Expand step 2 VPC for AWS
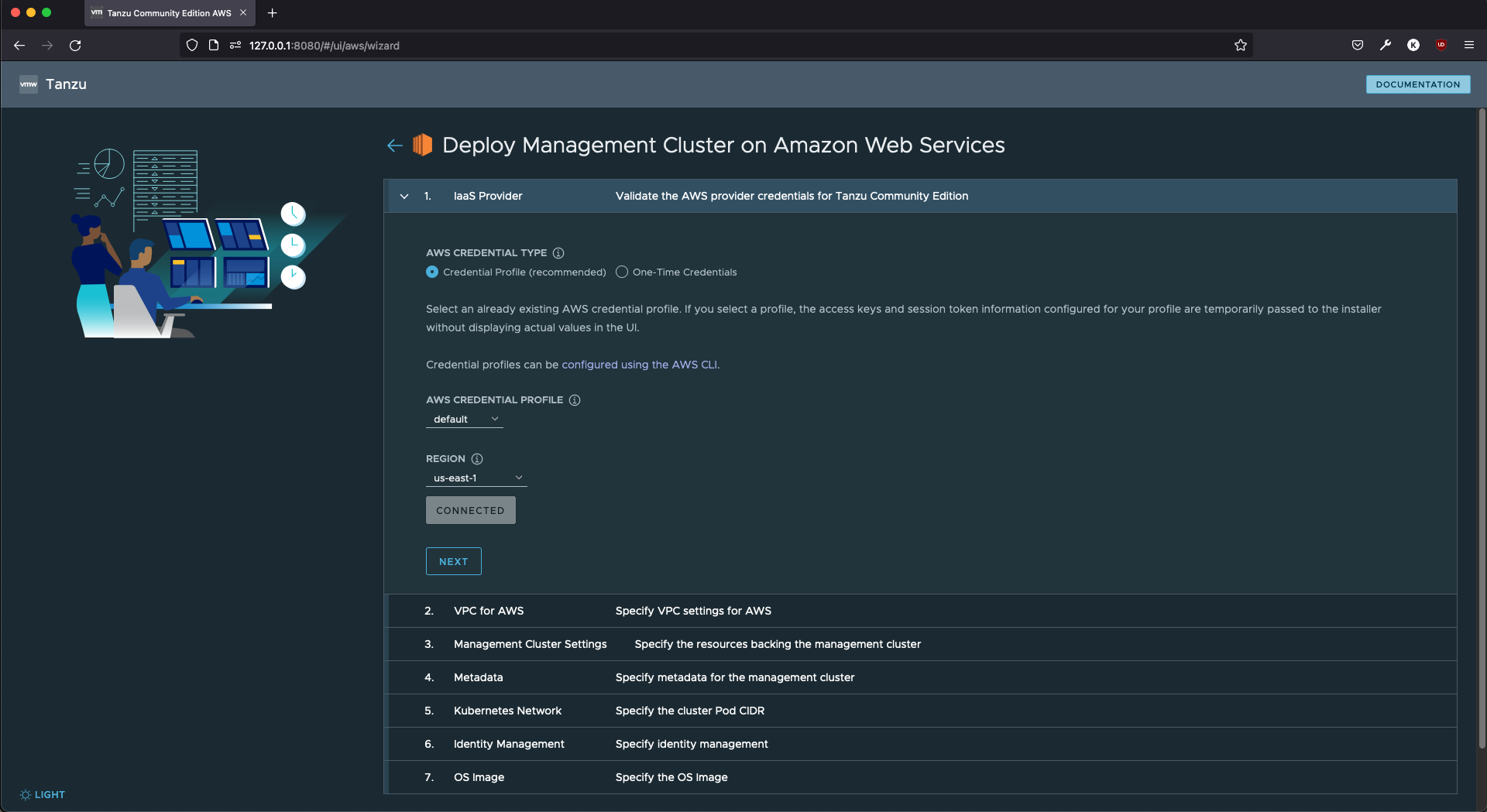The width and height of the screenshot is (1487, 812). (922, 612)
